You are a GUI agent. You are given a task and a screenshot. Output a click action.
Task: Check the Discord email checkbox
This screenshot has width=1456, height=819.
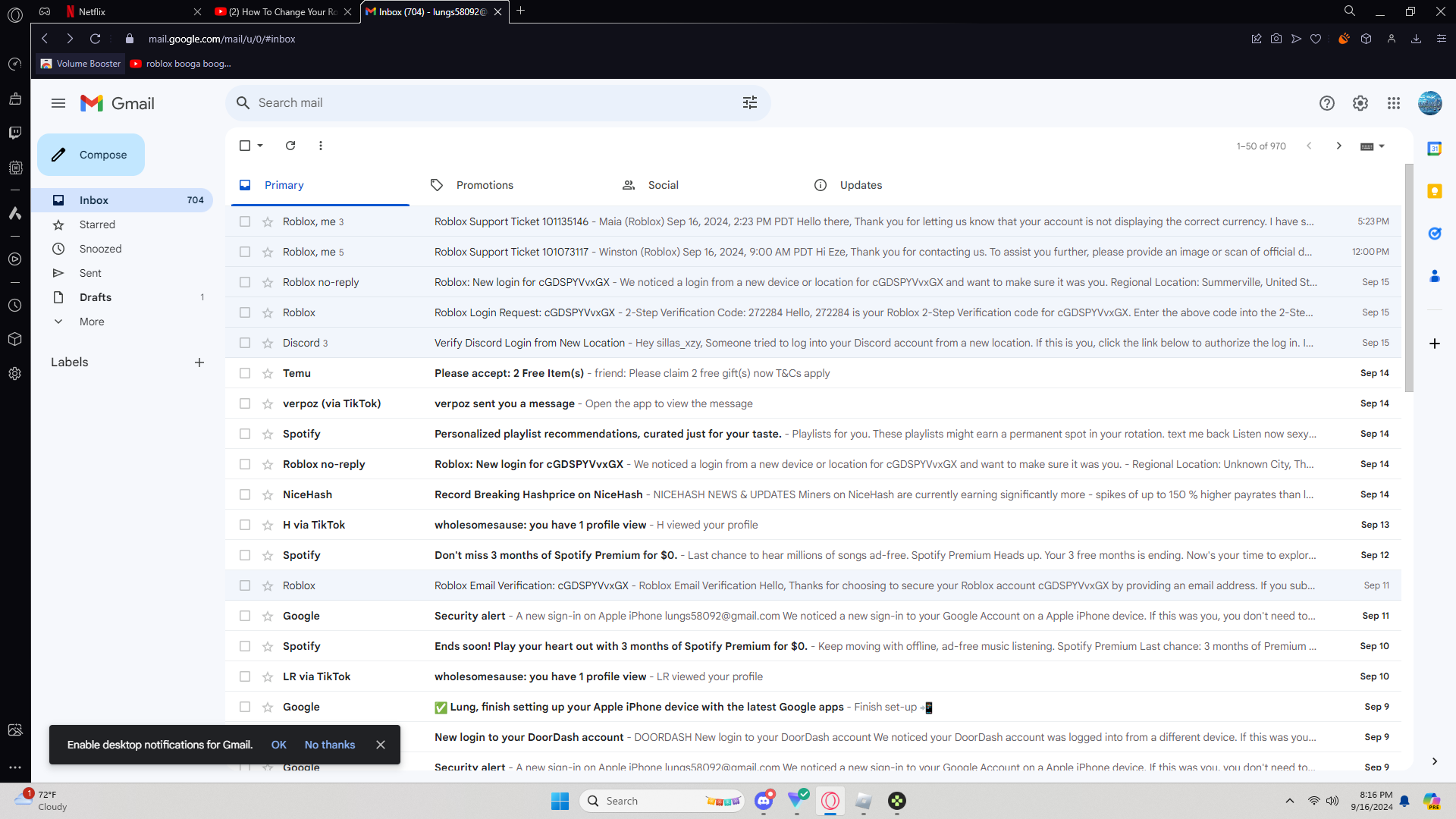[x=245, y=343]
